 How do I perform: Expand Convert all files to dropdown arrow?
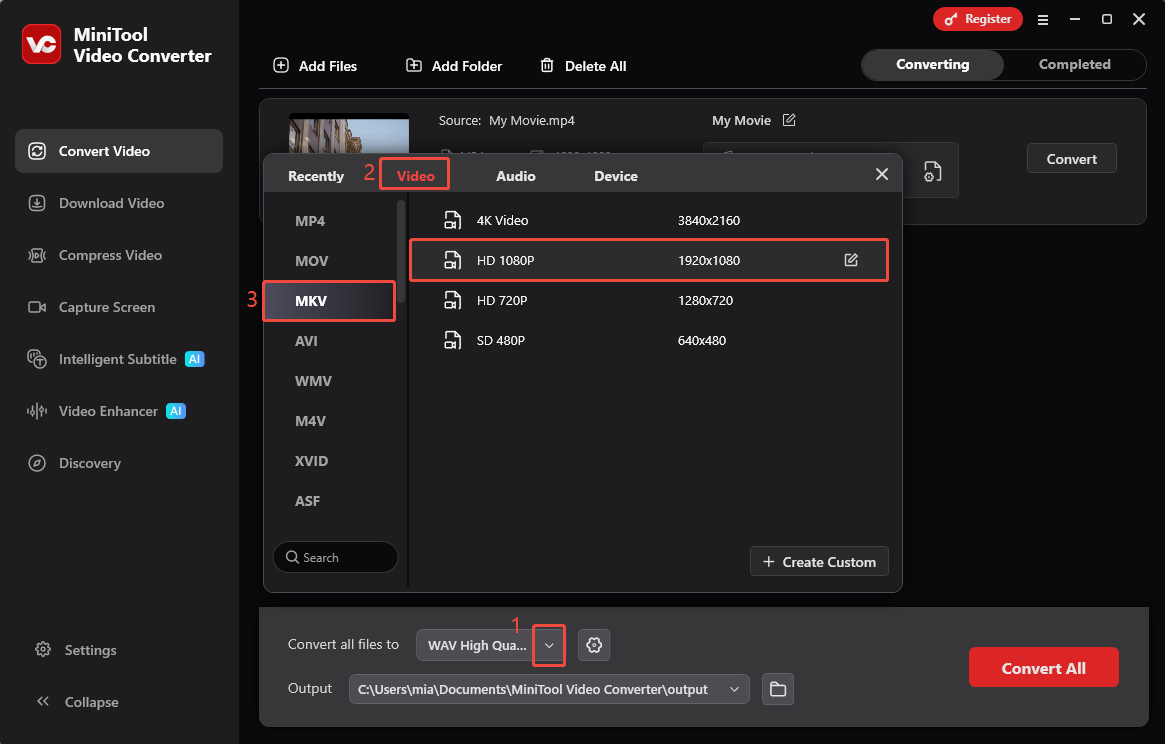[x=549, y=645]
